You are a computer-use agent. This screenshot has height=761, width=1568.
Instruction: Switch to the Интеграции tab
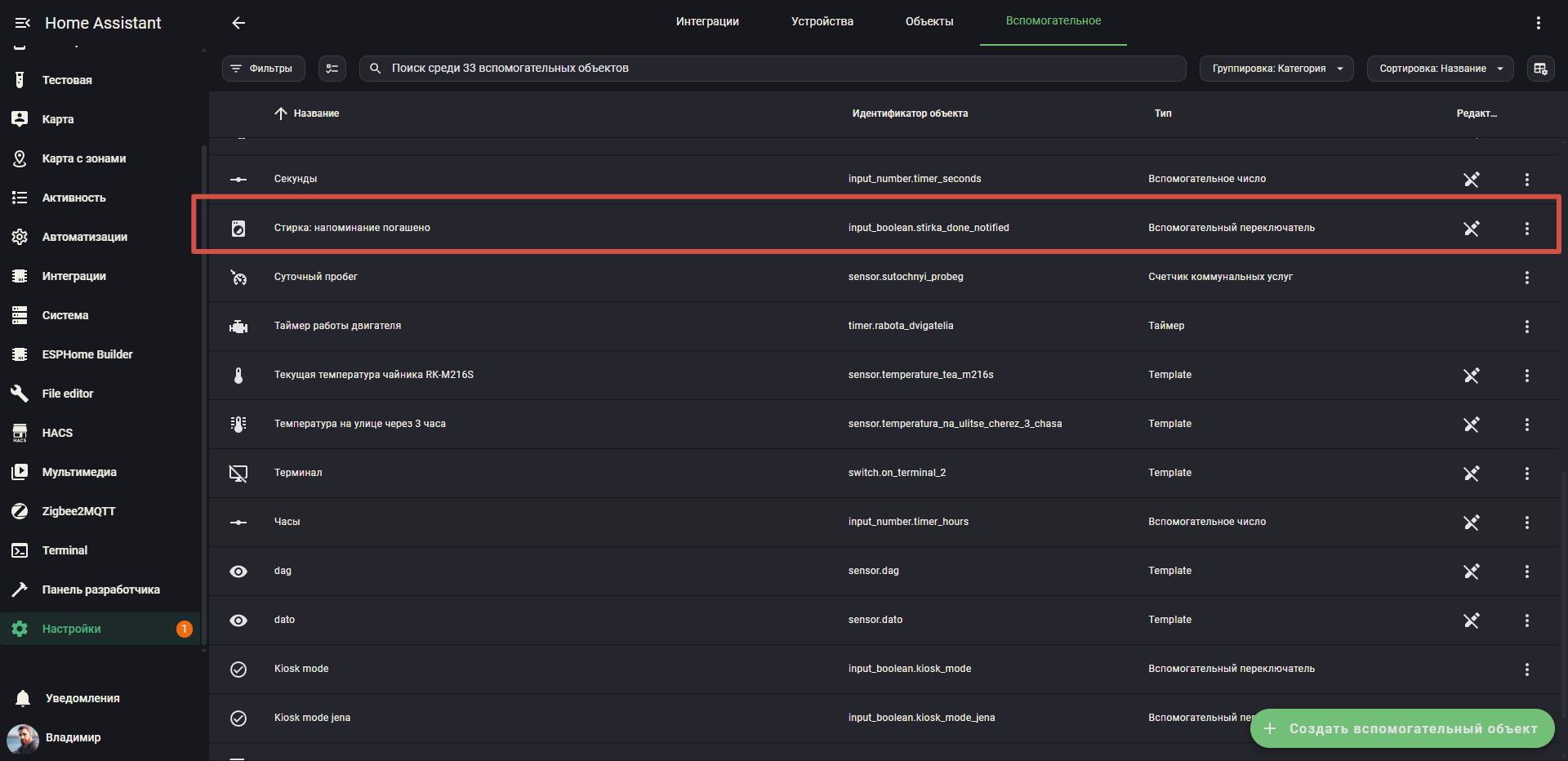point(707,21)
